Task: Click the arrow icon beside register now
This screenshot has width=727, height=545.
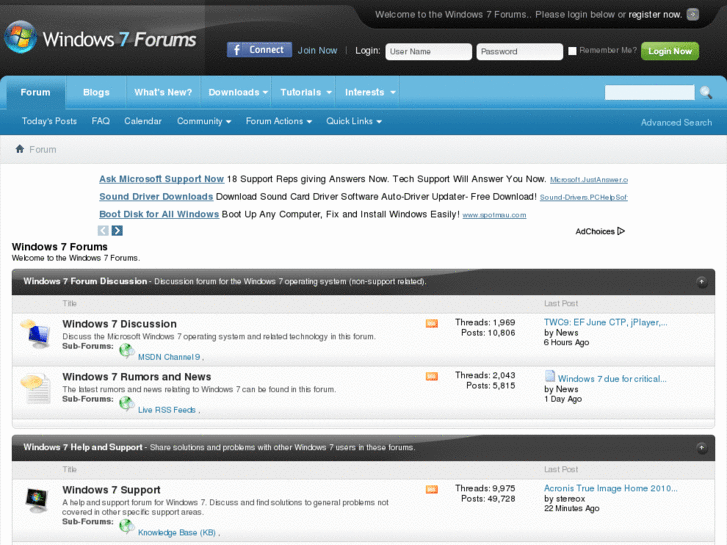Action: pos(693,14)
